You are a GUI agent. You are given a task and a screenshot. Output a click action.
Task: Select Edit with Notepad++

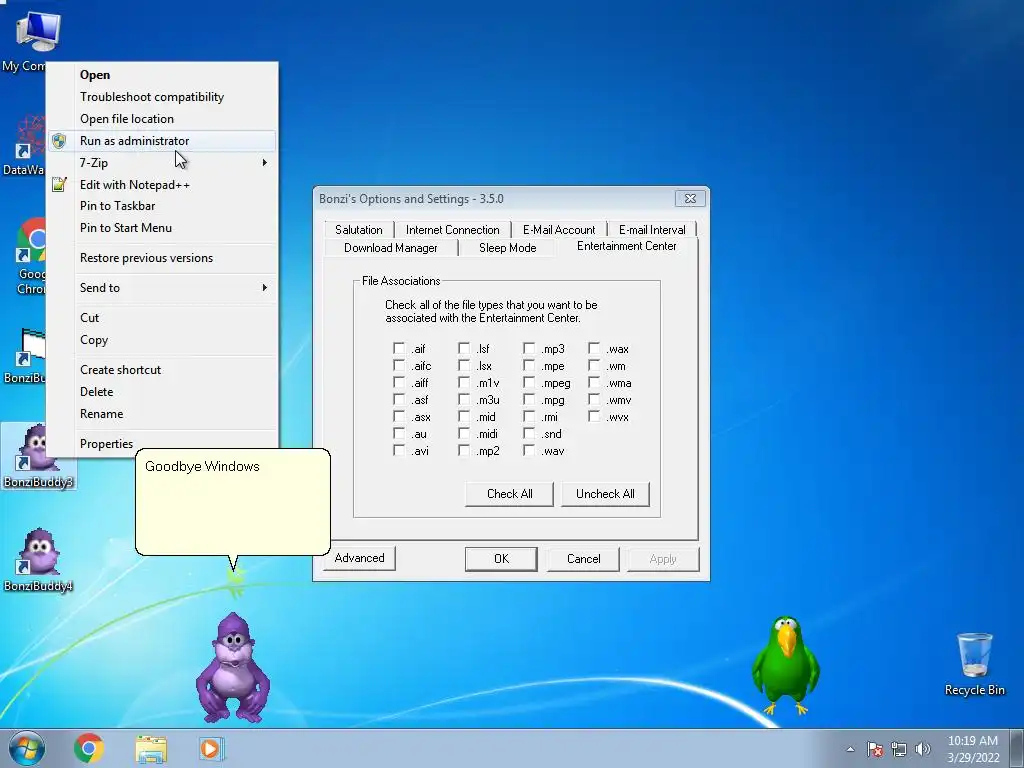click(x=161, y=185)
